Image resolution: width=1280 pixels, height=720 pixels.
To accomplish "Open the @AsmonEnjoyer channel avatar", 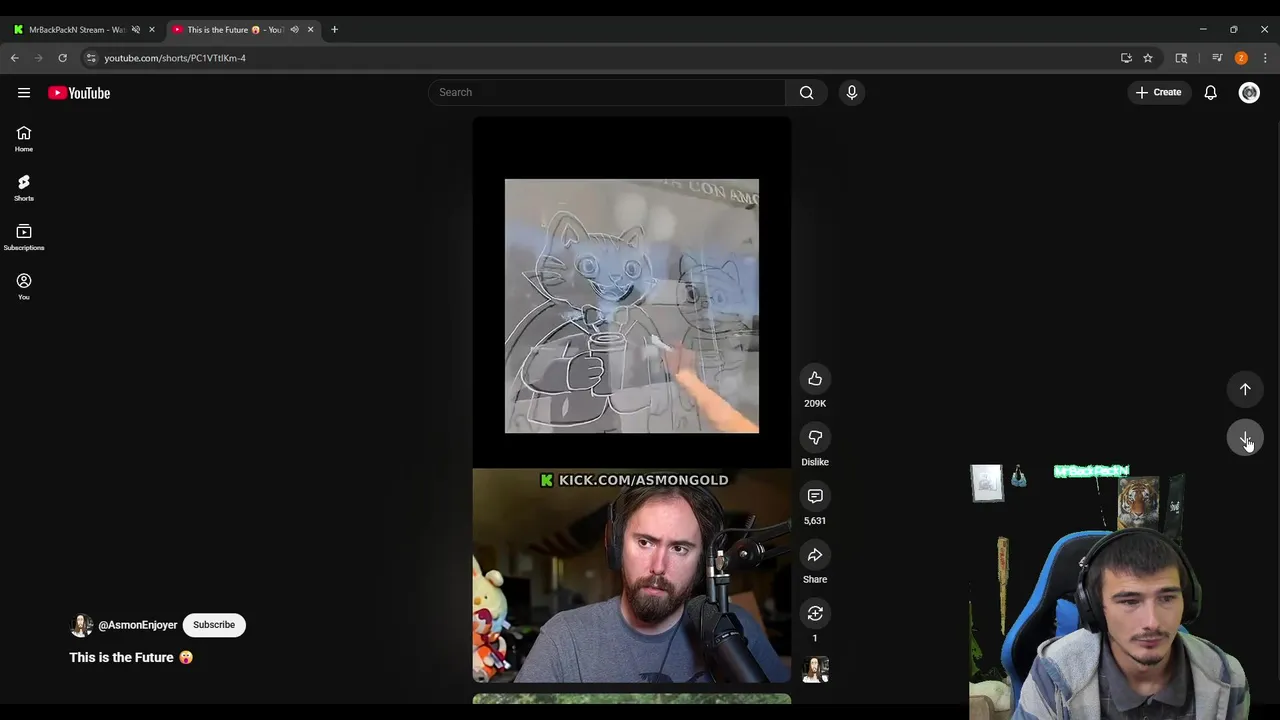I will point(81,625).
